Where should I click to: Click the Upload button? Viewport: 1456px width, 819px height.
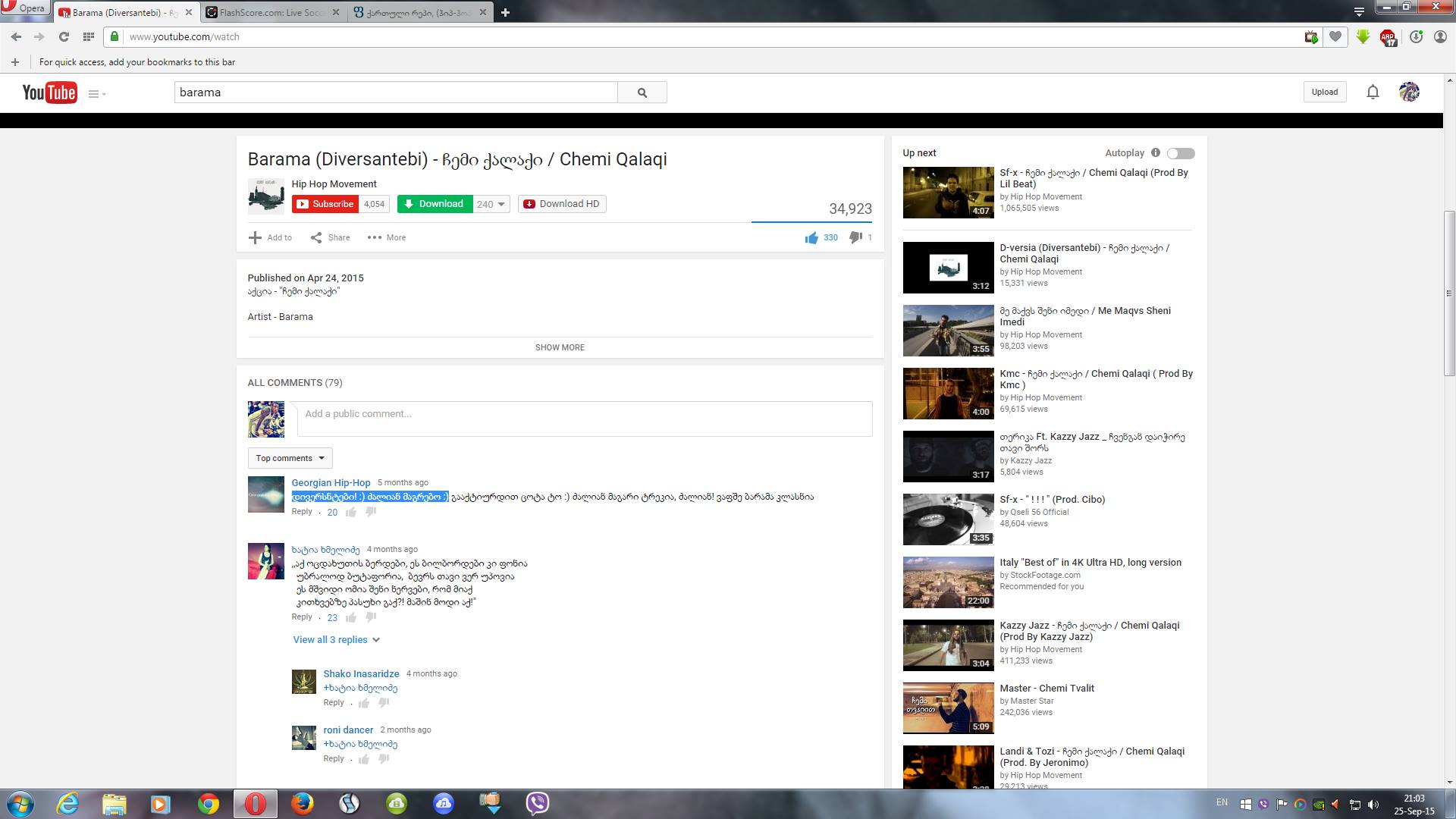coord(1325,92)
